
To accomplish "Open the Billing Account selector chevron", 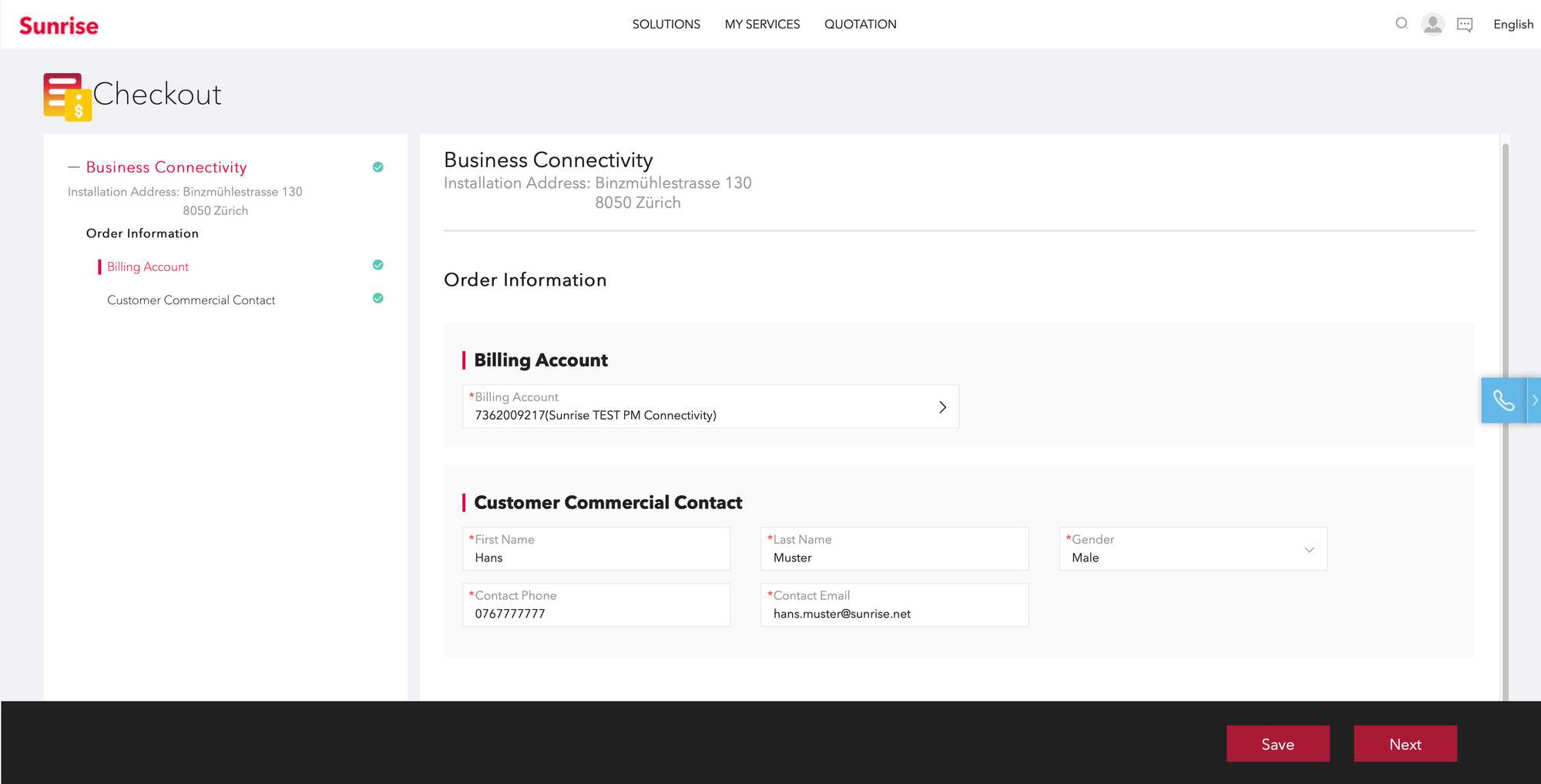I will tap(942, 407).
